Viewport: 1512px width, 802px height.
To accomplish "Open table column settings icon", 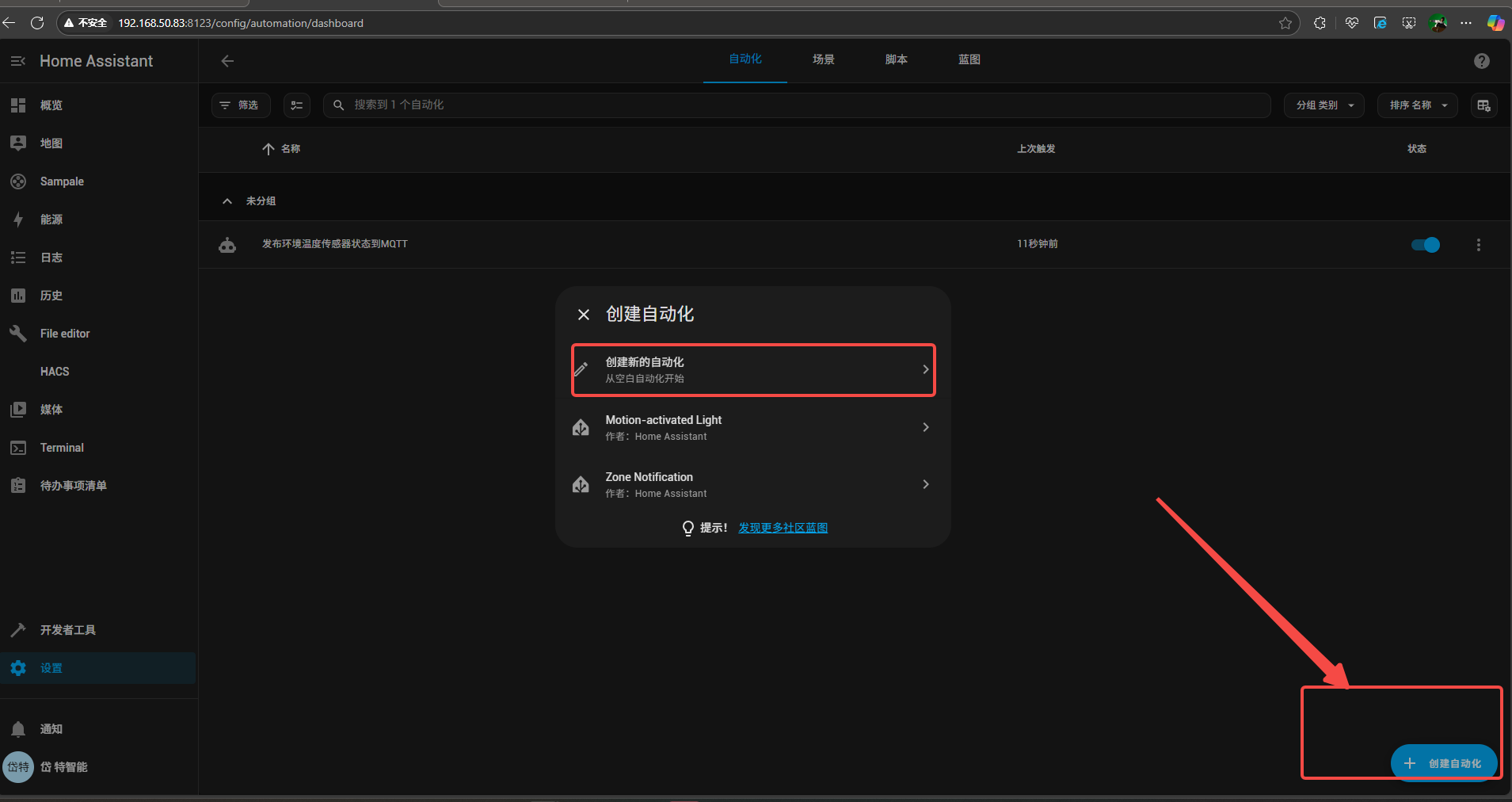I will pos(1483,105).
